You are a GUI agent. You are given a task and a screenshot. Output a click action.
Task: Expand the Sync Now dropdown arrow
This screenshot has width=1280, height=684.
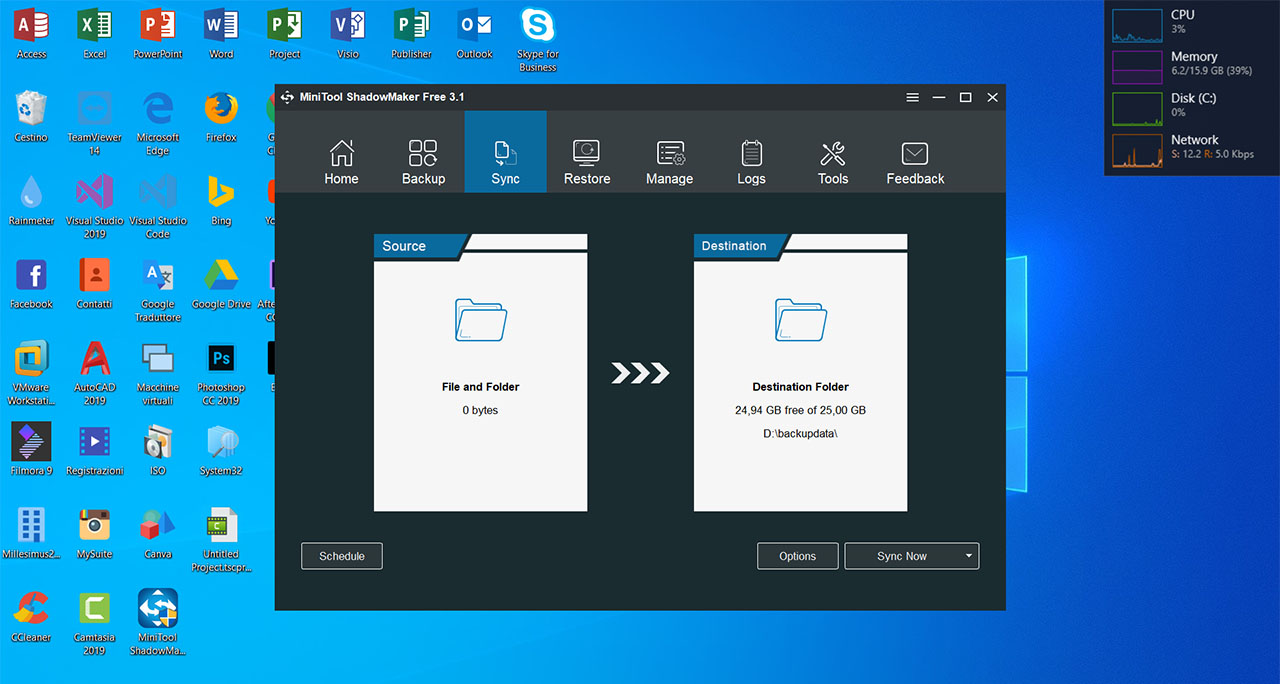coord(969,556)
